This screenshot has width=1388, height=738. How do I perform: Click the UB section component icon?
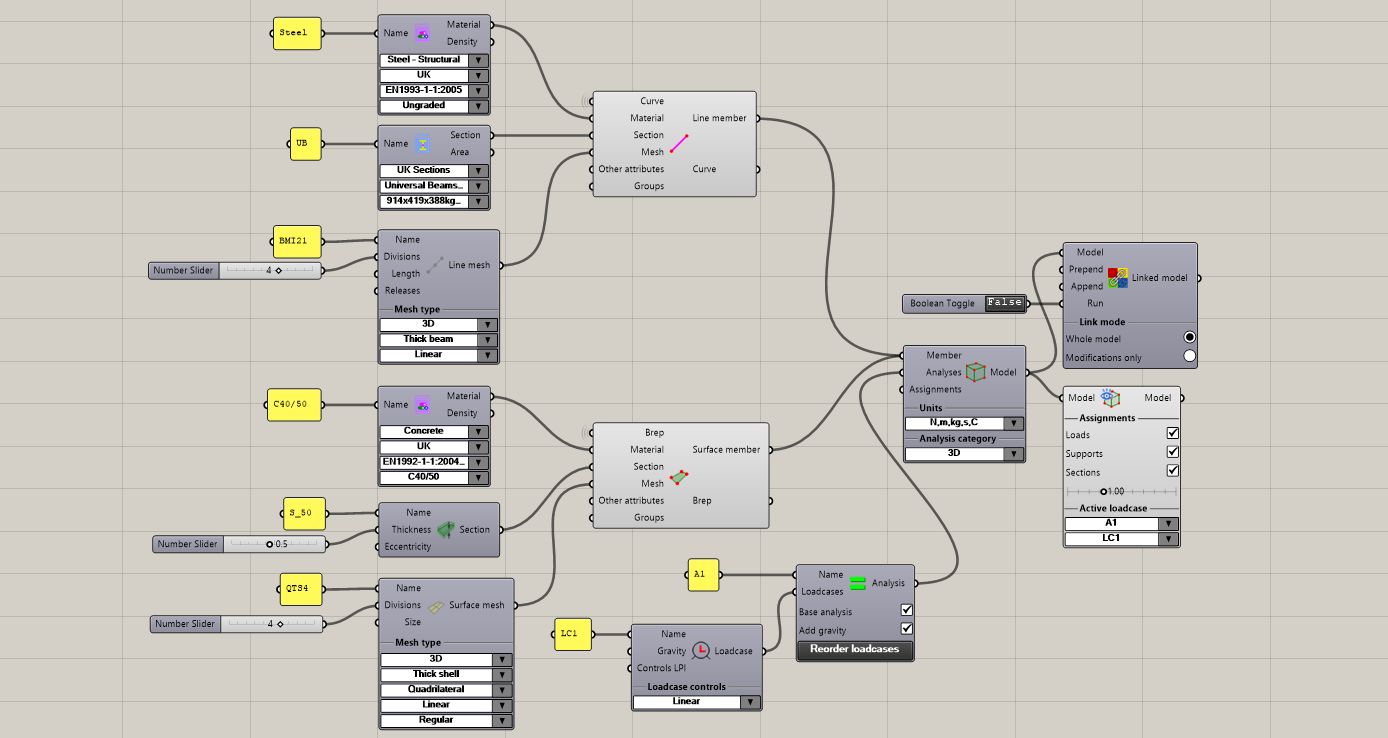point(423,144)
